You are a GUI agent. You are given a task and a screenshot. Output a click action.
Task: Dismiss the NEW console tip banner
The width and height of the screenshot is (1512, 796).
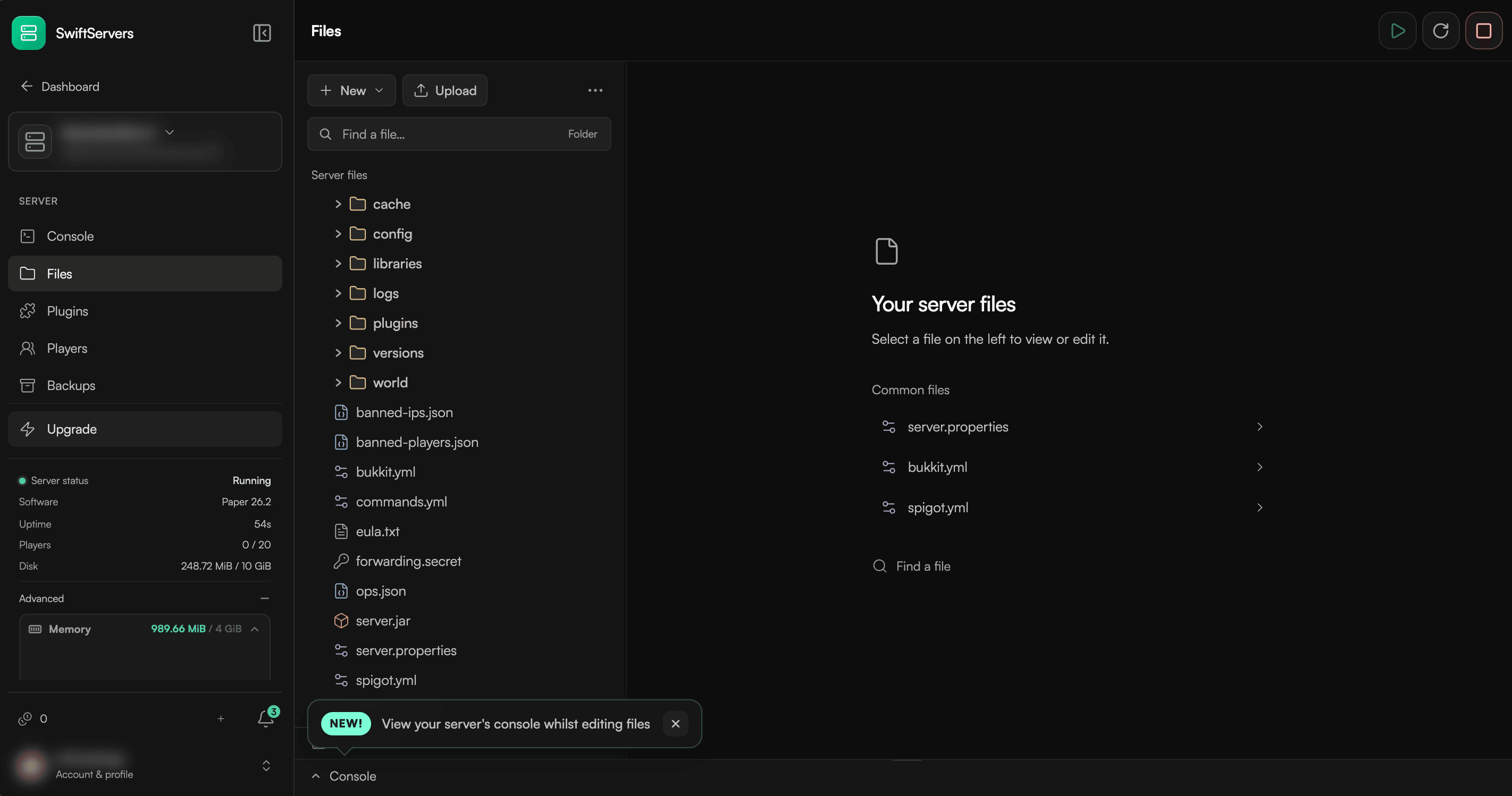[675, 724]
